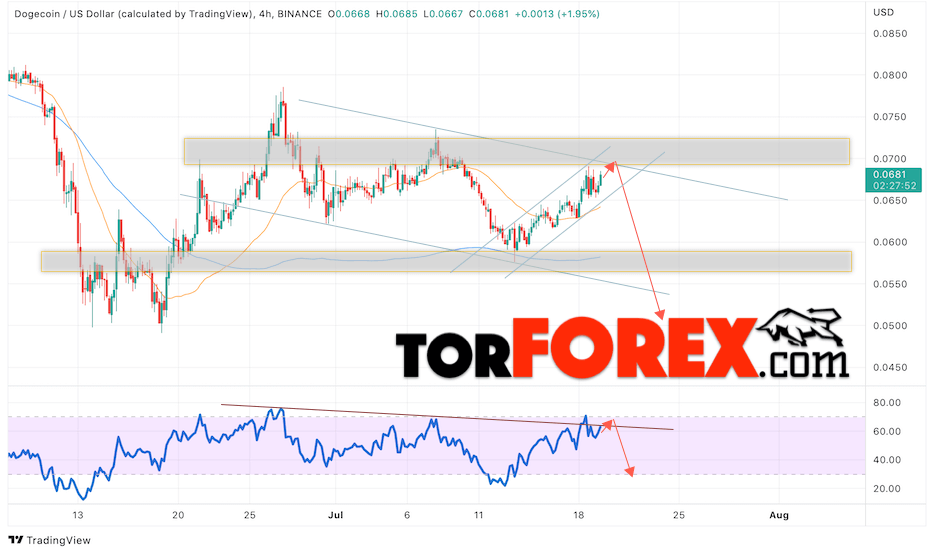Click the countdown timer 02:27:52
The height and width of the screenshot is (554, 934).
[895, 186]
